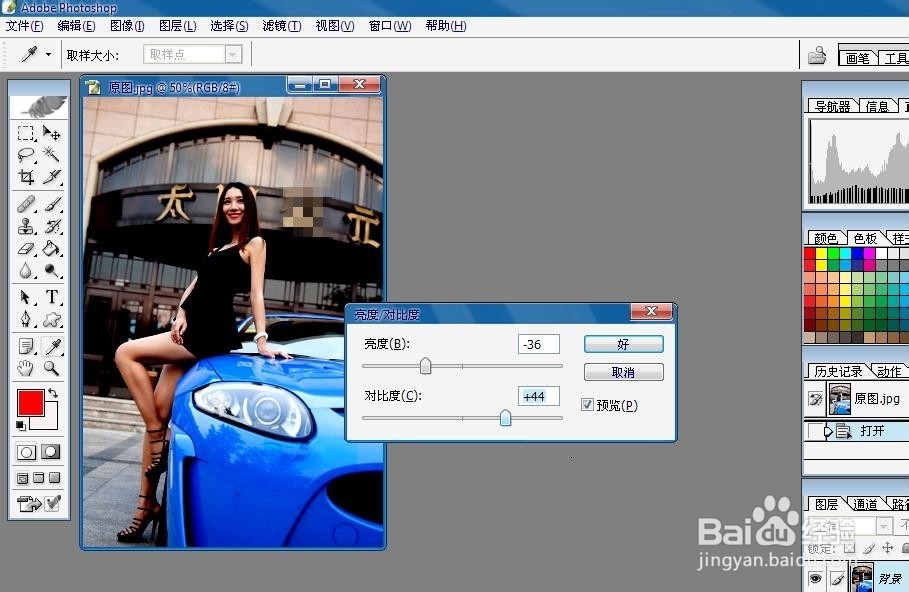Viewport: 909px width, 592px height.
Task: Enter Quick Mask mode in the toolbox
Action: [50, 451]
